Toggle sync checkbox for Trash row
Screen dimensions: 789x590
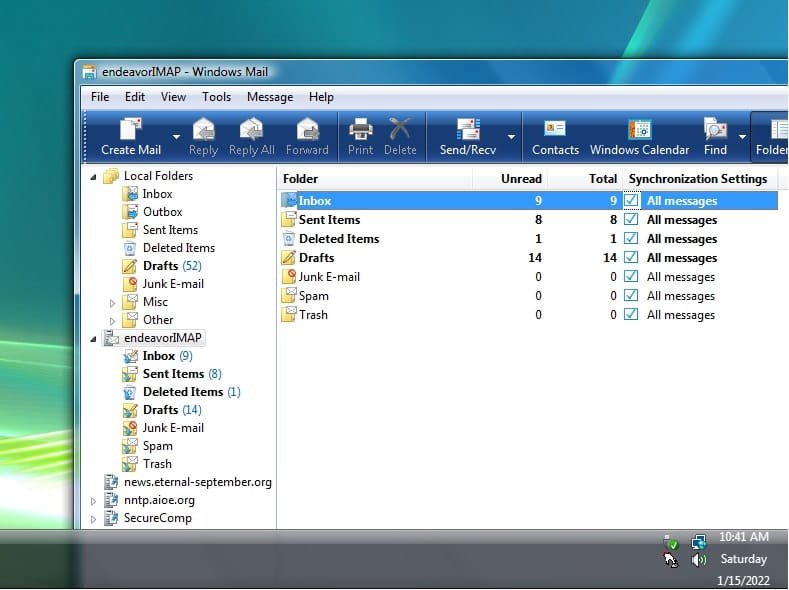pyautogui.click(x=631, y=315)
